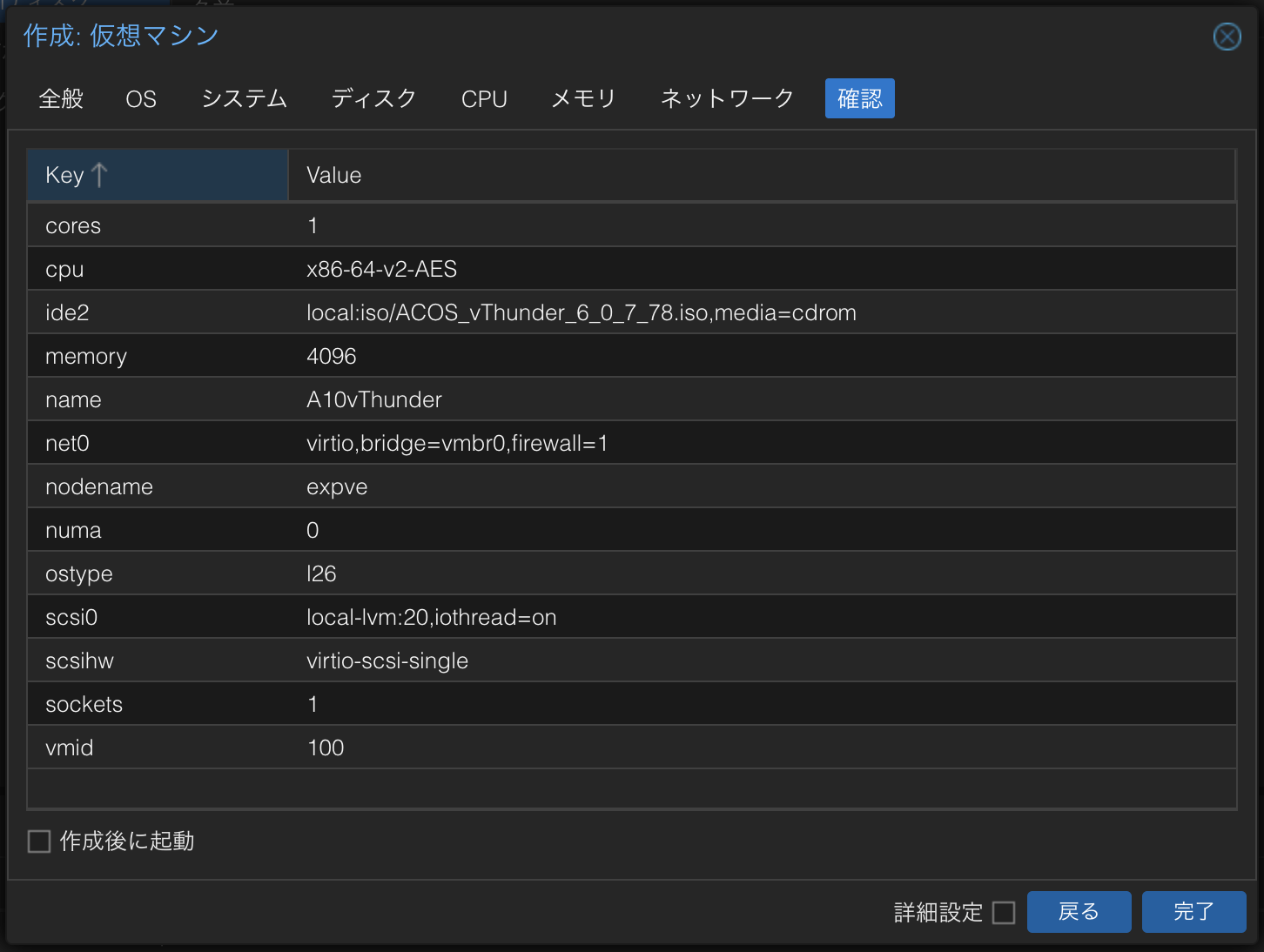Image resolution: width=1264 pixels, height=952 pixels.
Task: Open the ディスク tab
Action: 374,98
